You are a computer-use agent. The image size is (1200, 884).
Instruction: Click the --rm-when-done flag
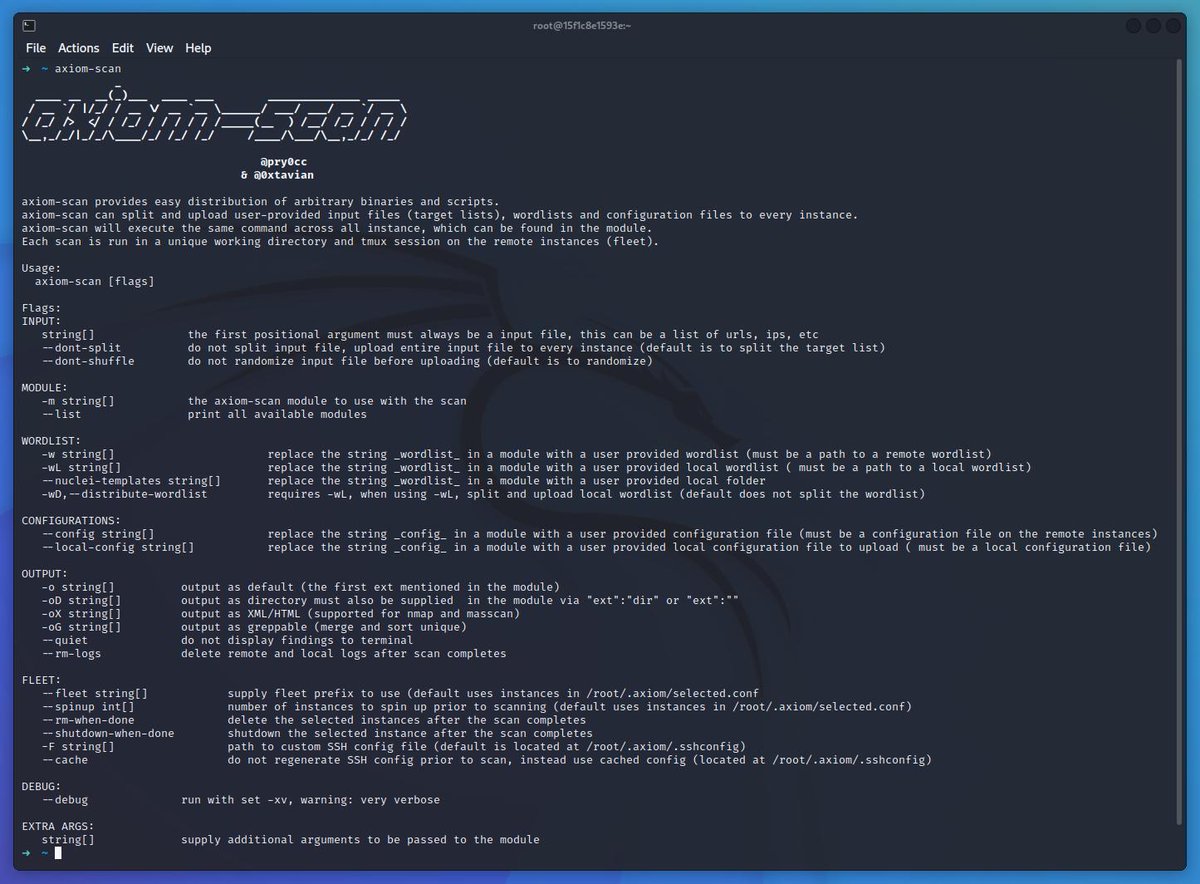88,720
